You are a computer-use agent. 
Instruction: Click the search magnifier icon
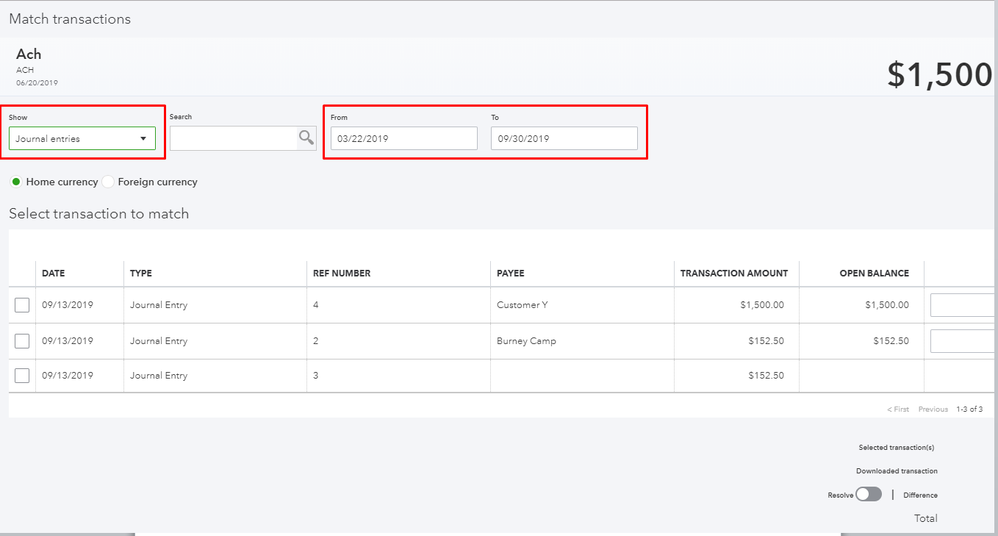point(306,138)
